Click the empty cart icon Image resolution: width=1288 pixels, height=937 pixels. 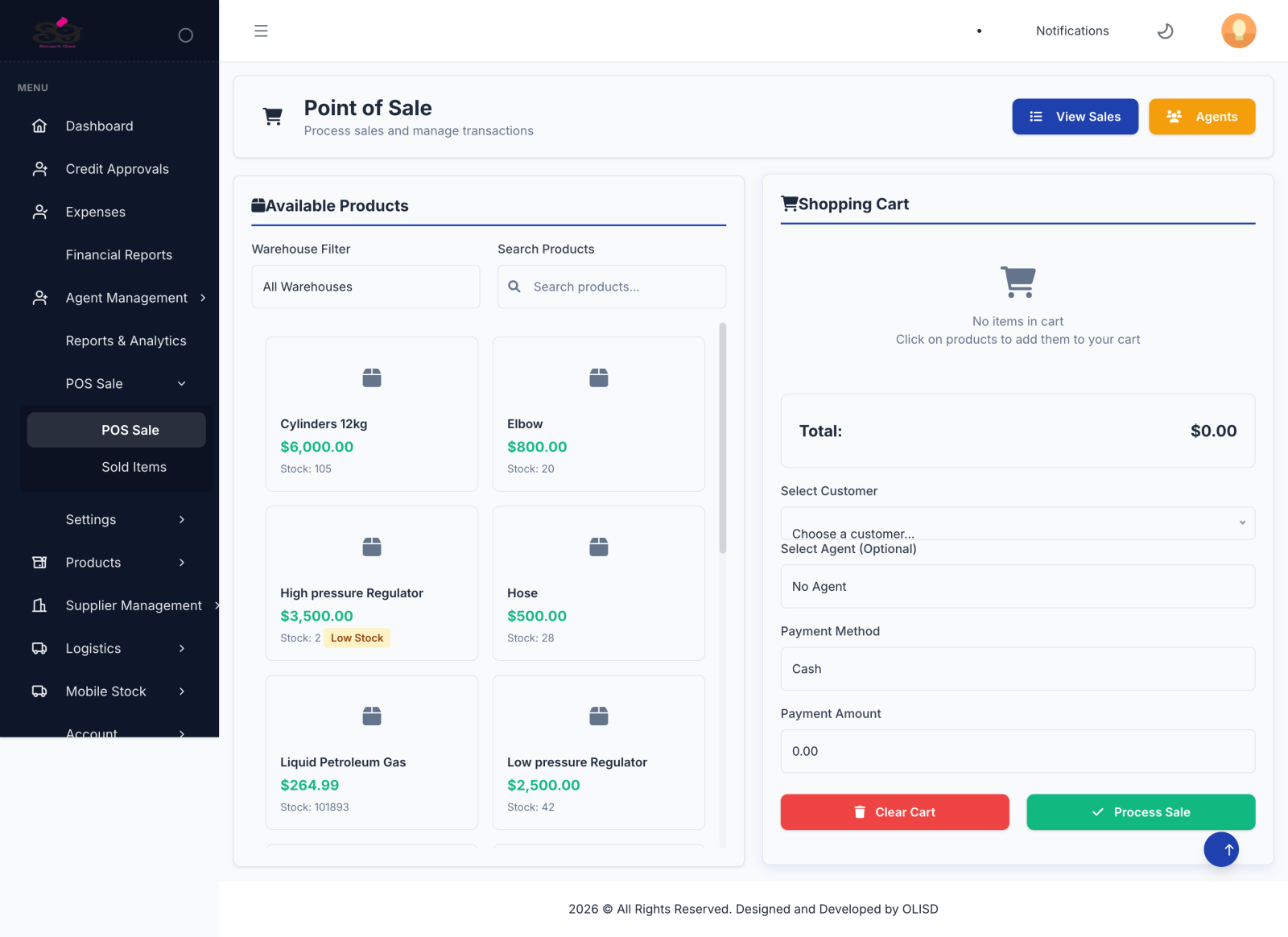(x=1018, y=282)
